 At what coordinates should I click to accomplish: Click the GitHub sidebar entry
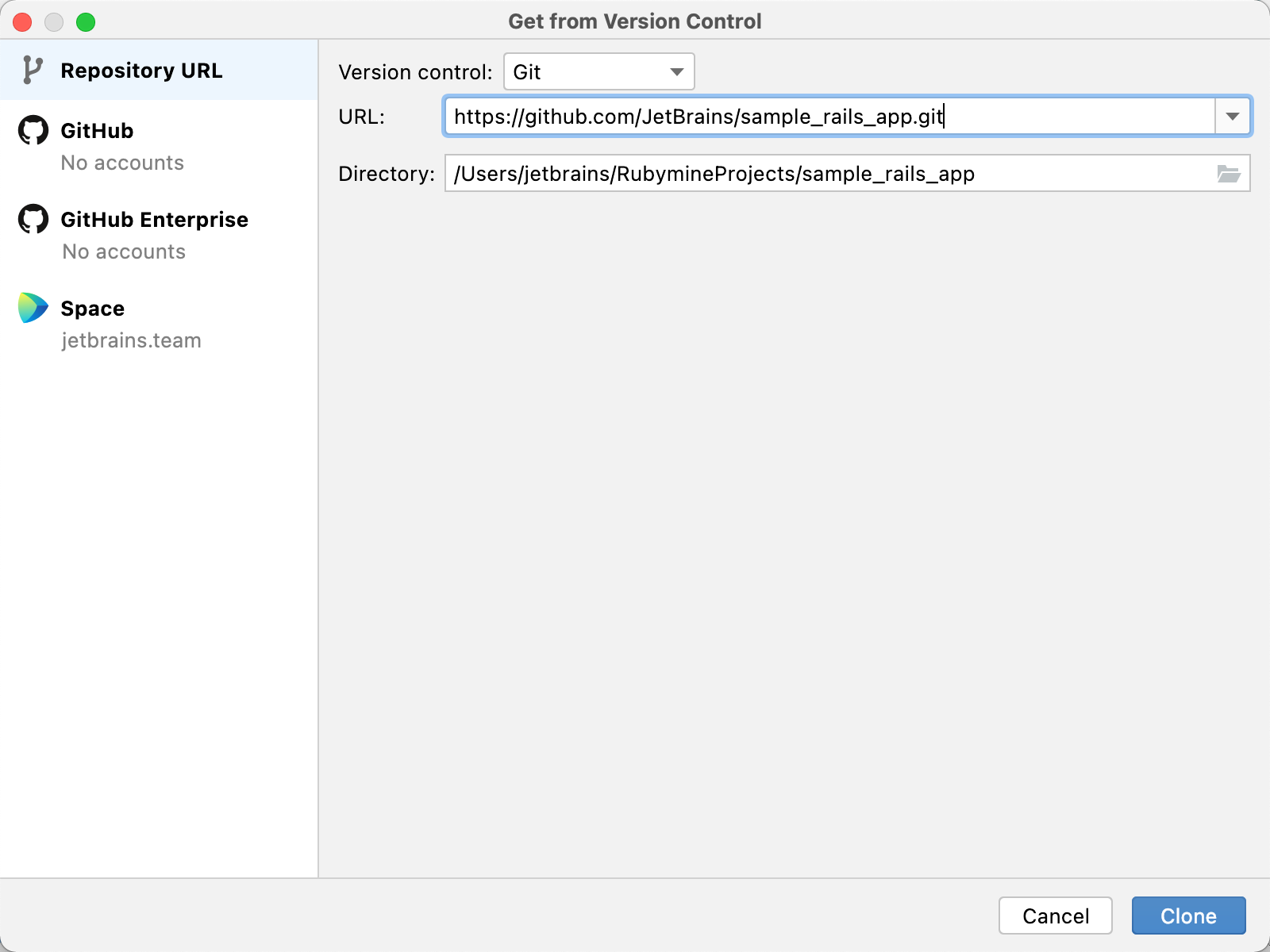[x=97, y=130]
